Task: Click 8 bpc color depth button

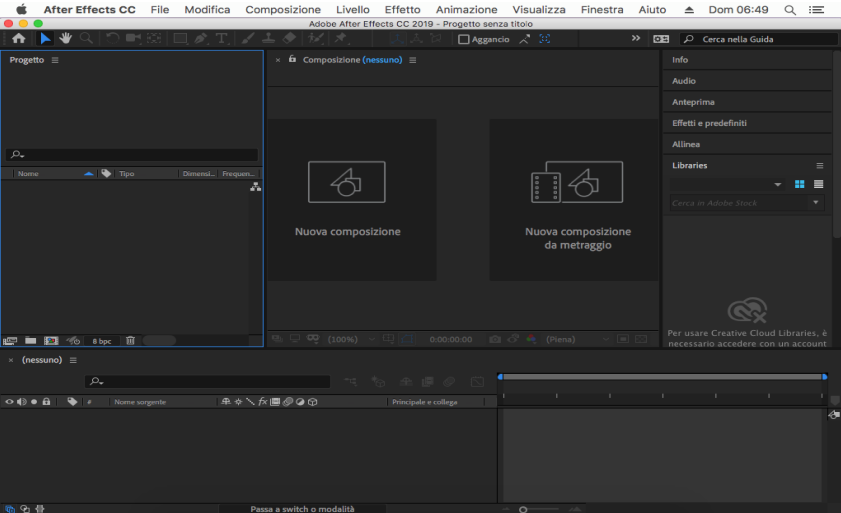Action: pyautogui.click(x=101, y=341)
